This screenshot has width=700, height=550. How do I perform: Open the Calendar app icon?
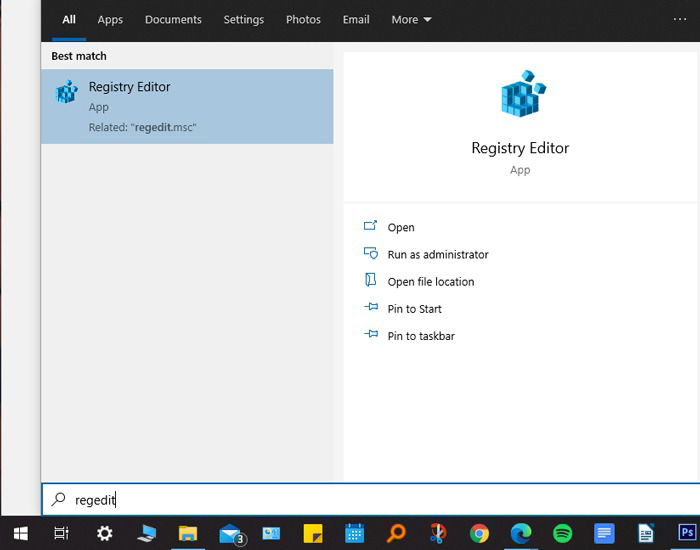(354, 533)
